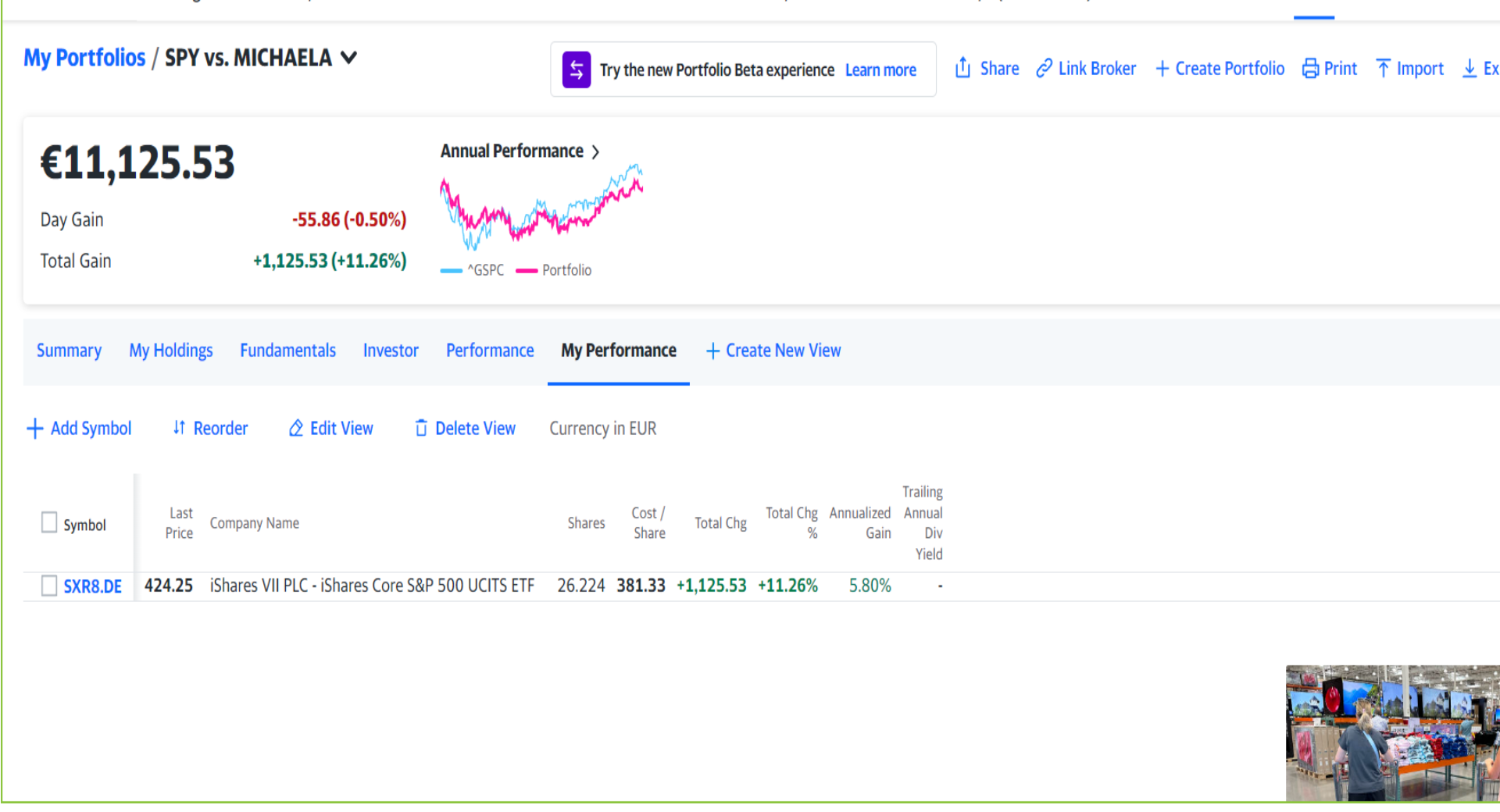Click the Create New View label
The width and height of the screenshot is (1500, 812).
click(783, 351)
